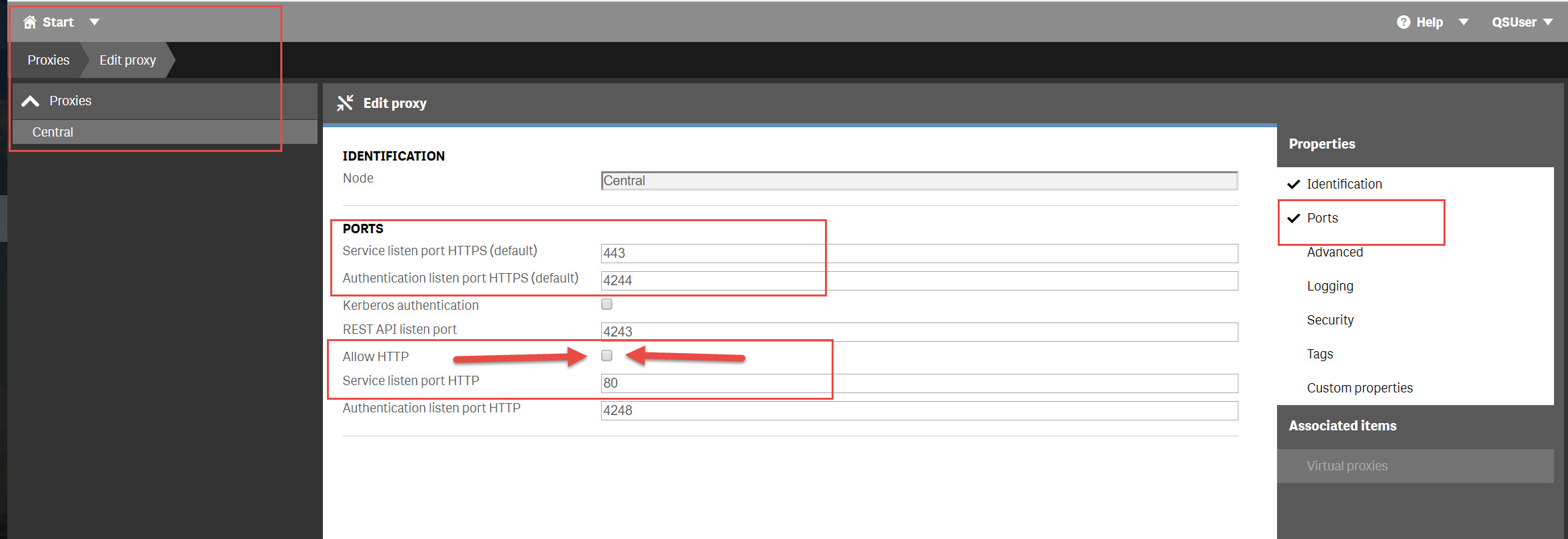Open the QSUser account menu
The image size is (1568, 539).
(x=1522, y=22)
